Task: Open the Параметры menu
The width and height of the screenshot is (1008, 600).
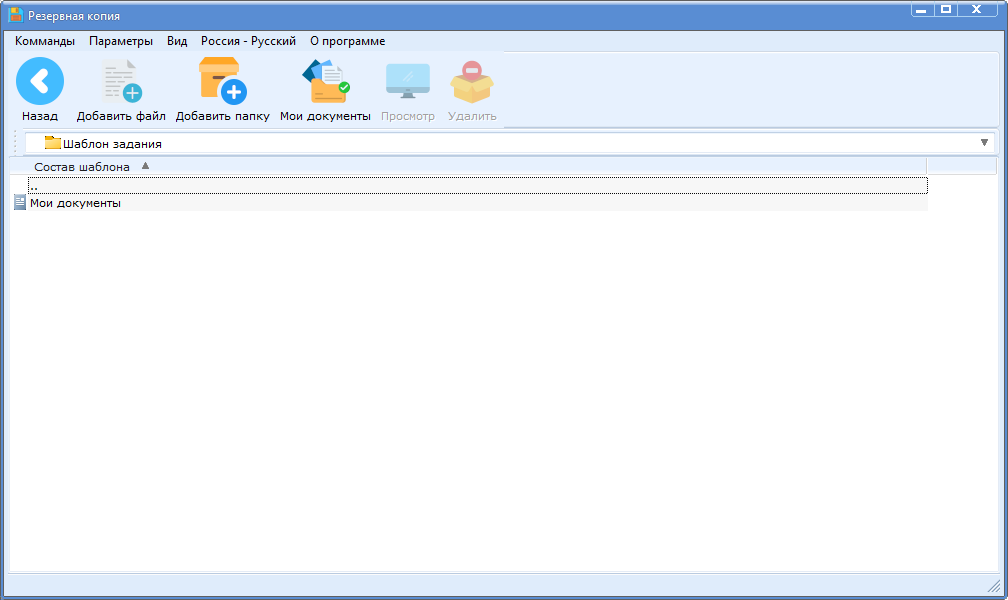Action: pos(121,41)
